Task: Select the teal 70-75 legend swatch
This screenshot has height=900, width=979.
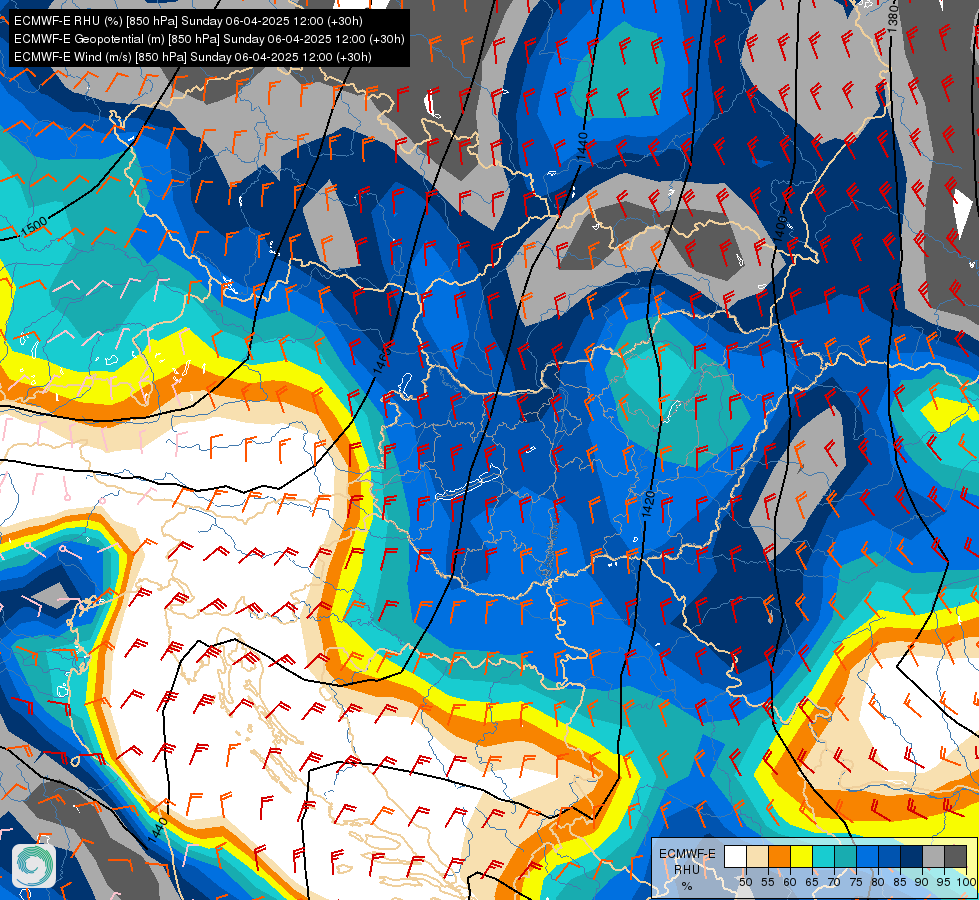Action: tap(845, 856)
